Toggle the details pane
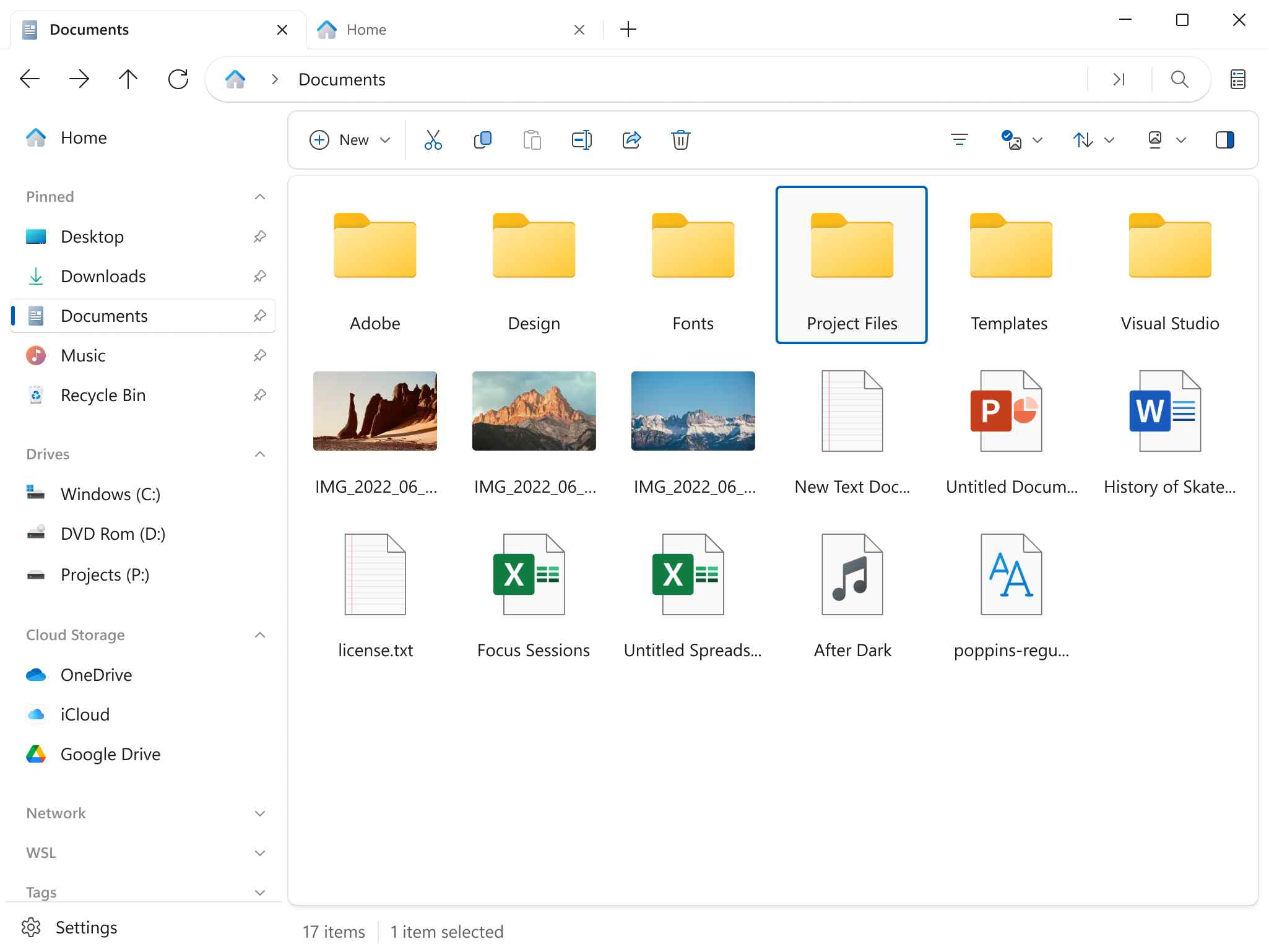The image size is (1269, 952). pos(1225,140)
